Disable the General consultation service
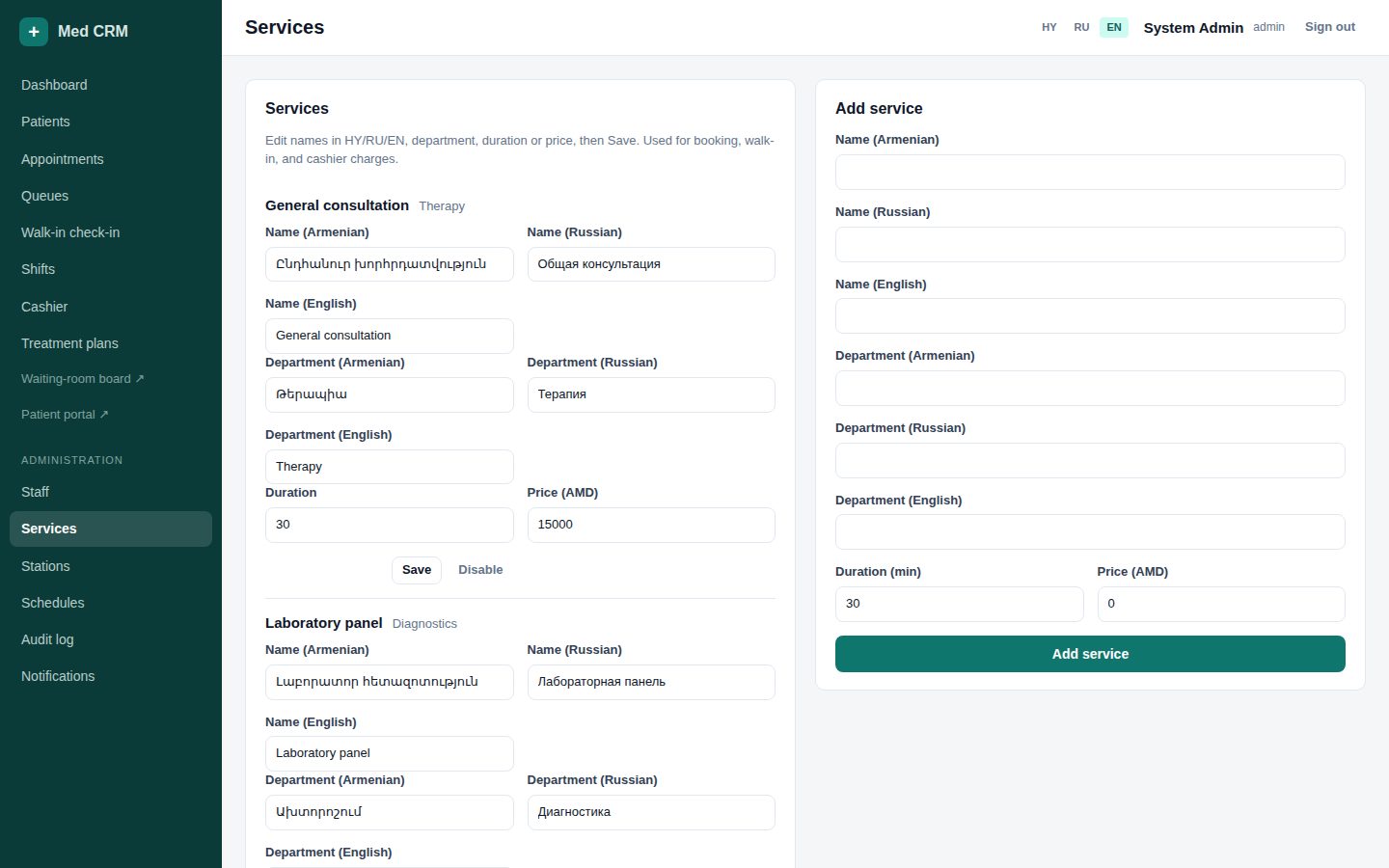Screen dimensions: 1389x868 point(480,570)
